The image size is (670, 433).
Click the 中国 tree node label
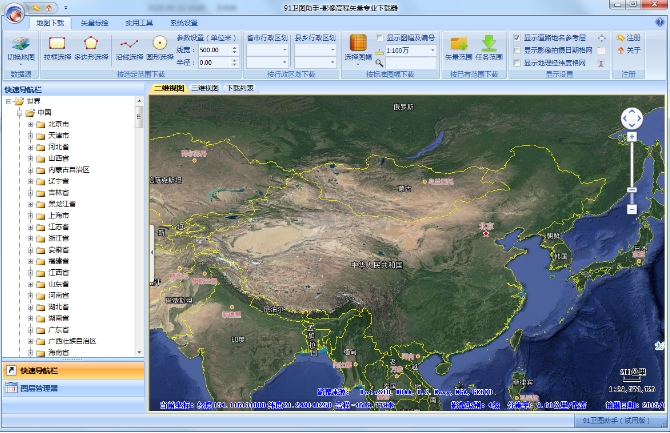44,112
